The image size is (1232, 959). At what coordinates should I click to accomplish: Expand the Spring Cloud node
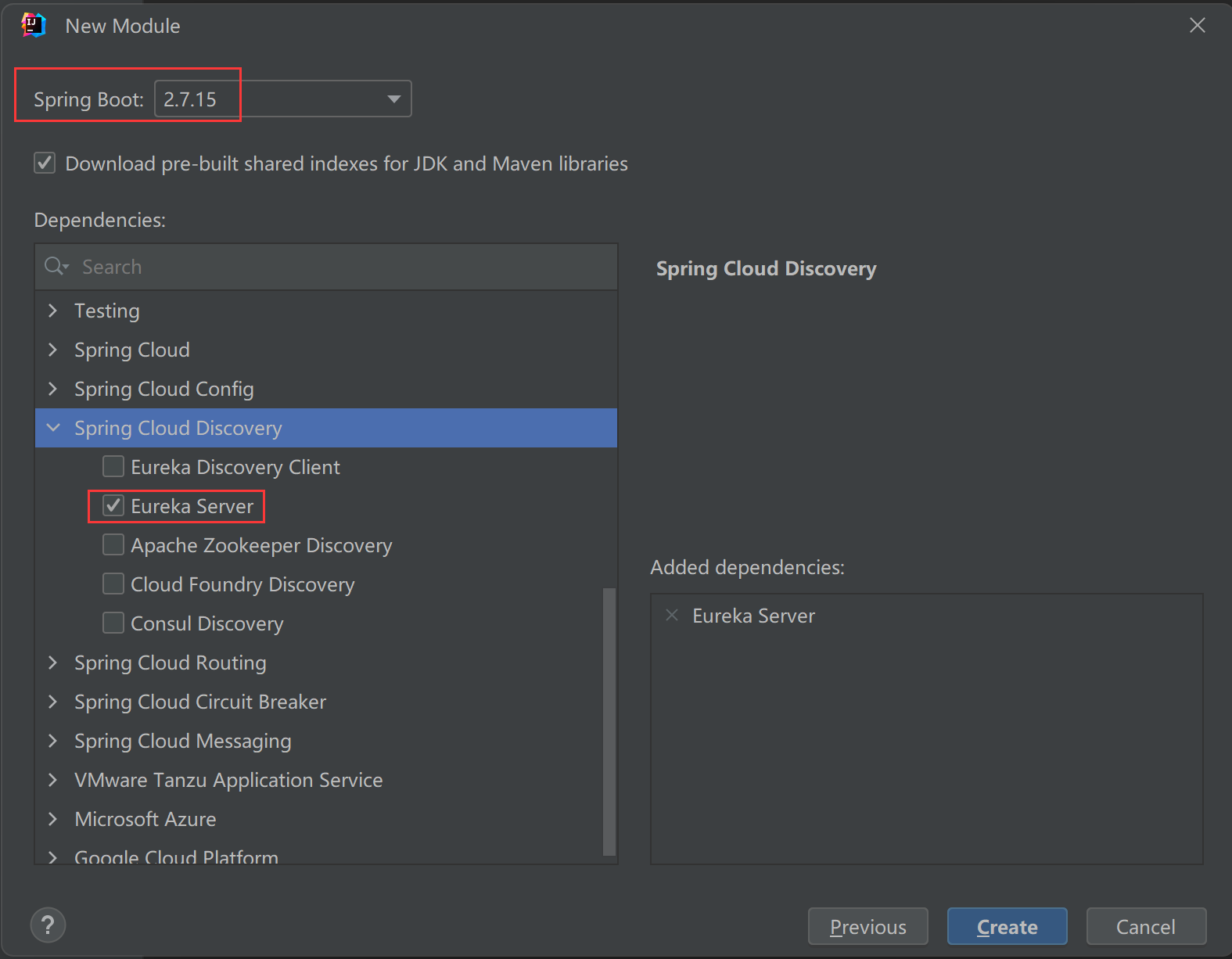(x=52, y=350)
